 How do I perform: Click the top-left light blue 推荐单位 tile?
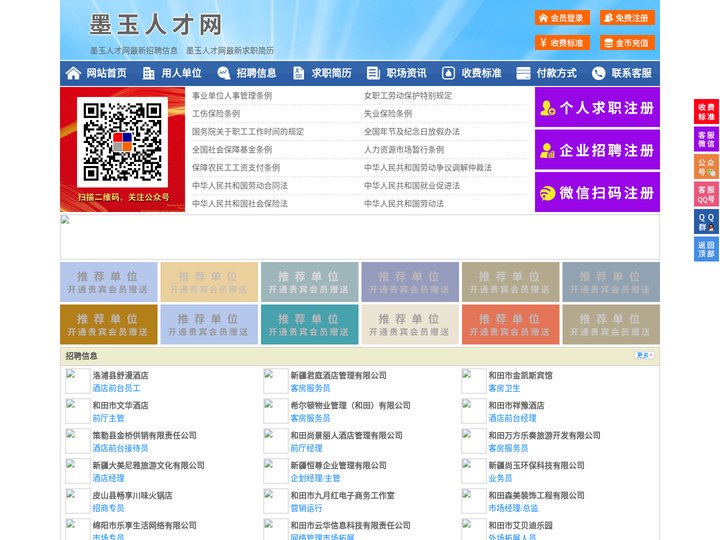point(109,282)
